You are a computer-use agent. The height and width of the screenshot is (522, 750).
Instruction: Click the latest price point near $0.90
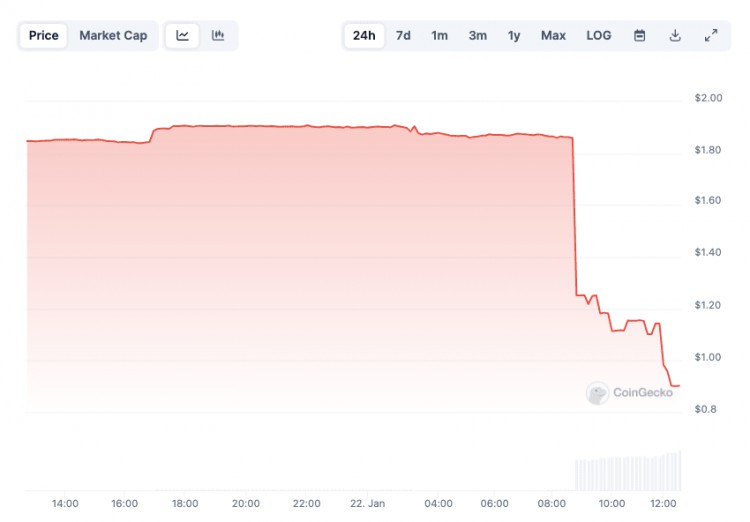pyautogui.click(x=676, y=386)
